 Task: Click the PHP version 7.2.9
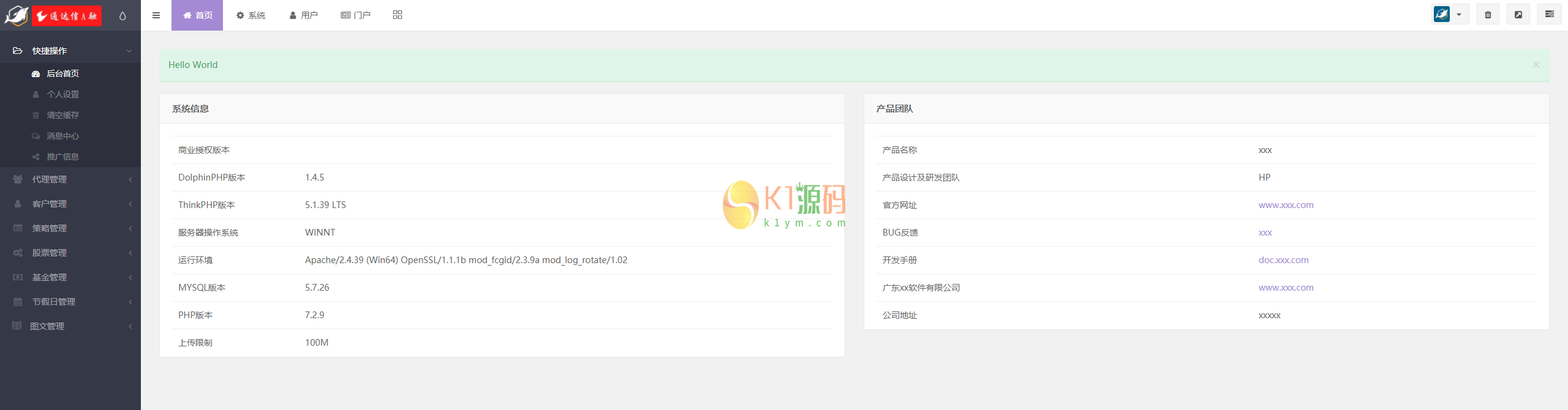point(314,315)
